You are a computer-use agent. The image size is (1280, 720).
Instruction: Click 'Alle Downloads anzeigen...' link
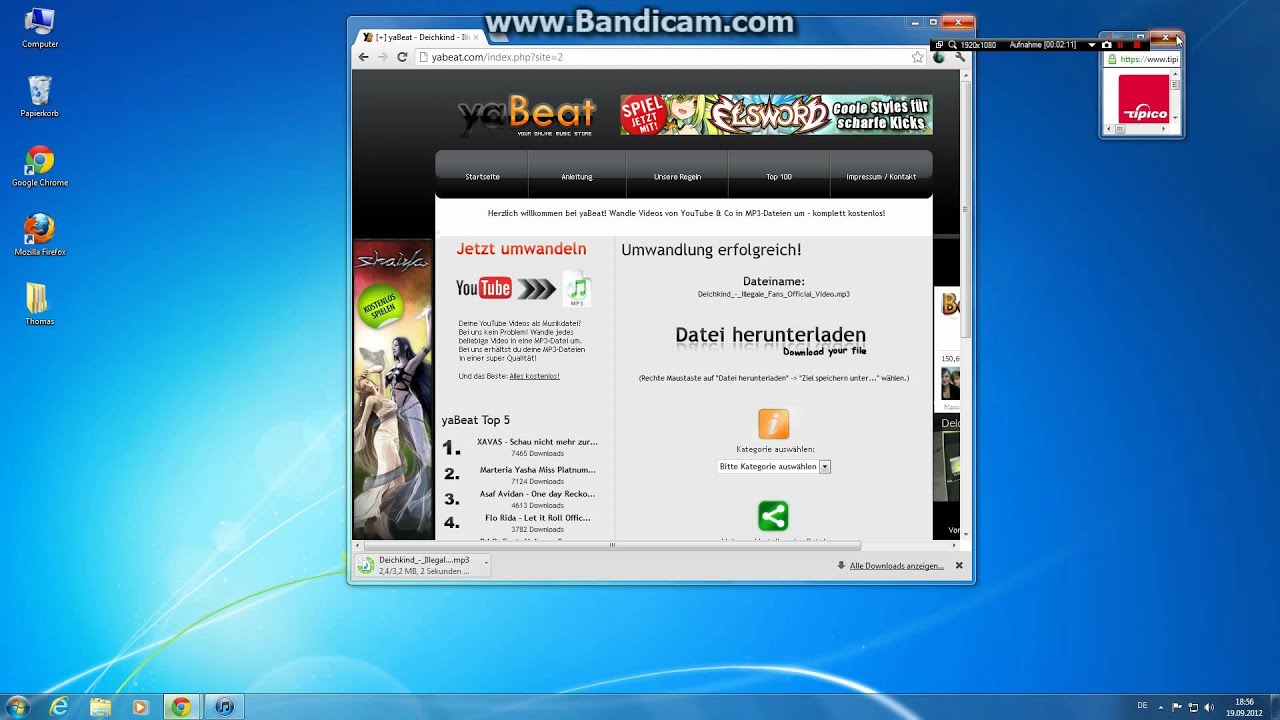897,566
